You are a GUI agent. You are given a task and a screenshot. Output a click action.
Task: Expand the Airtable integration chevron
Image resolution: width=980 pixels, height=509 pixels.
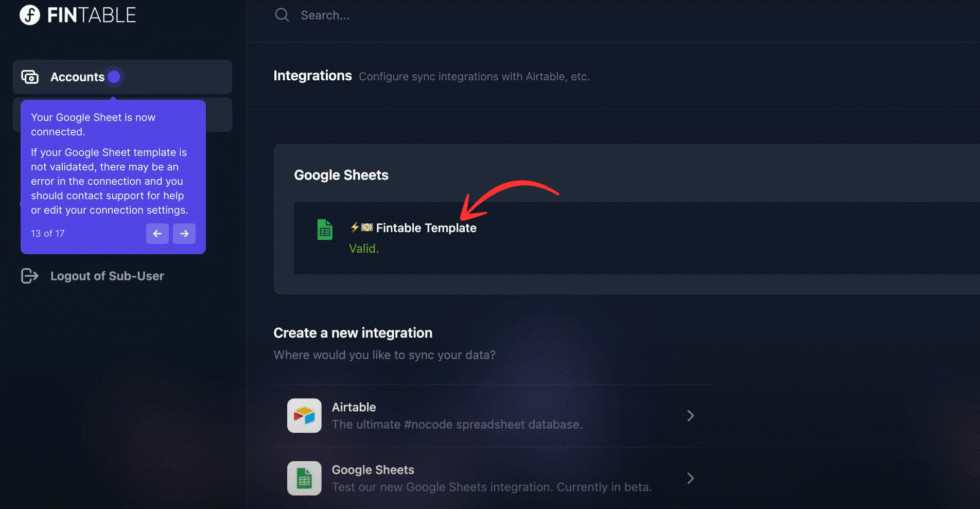[690, 416]
